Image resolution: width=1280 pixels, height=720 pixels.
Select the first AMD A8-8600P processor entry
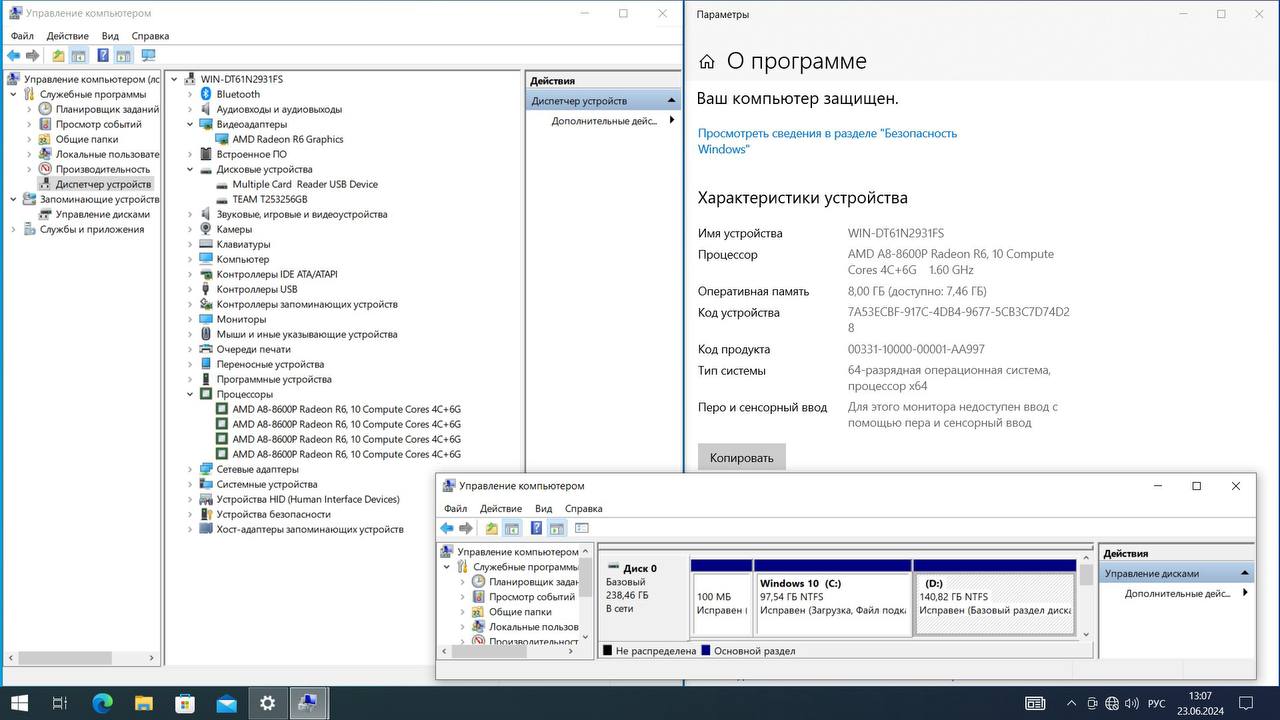coord(346,409)
